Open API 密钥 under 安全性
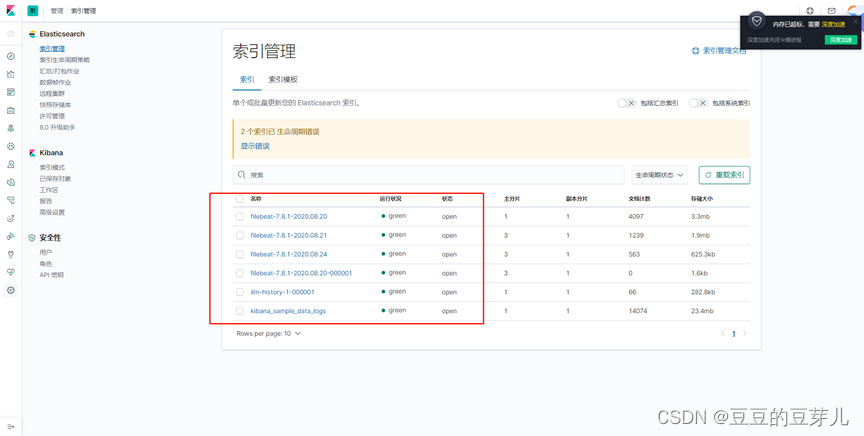 click(x=52, y=274)
